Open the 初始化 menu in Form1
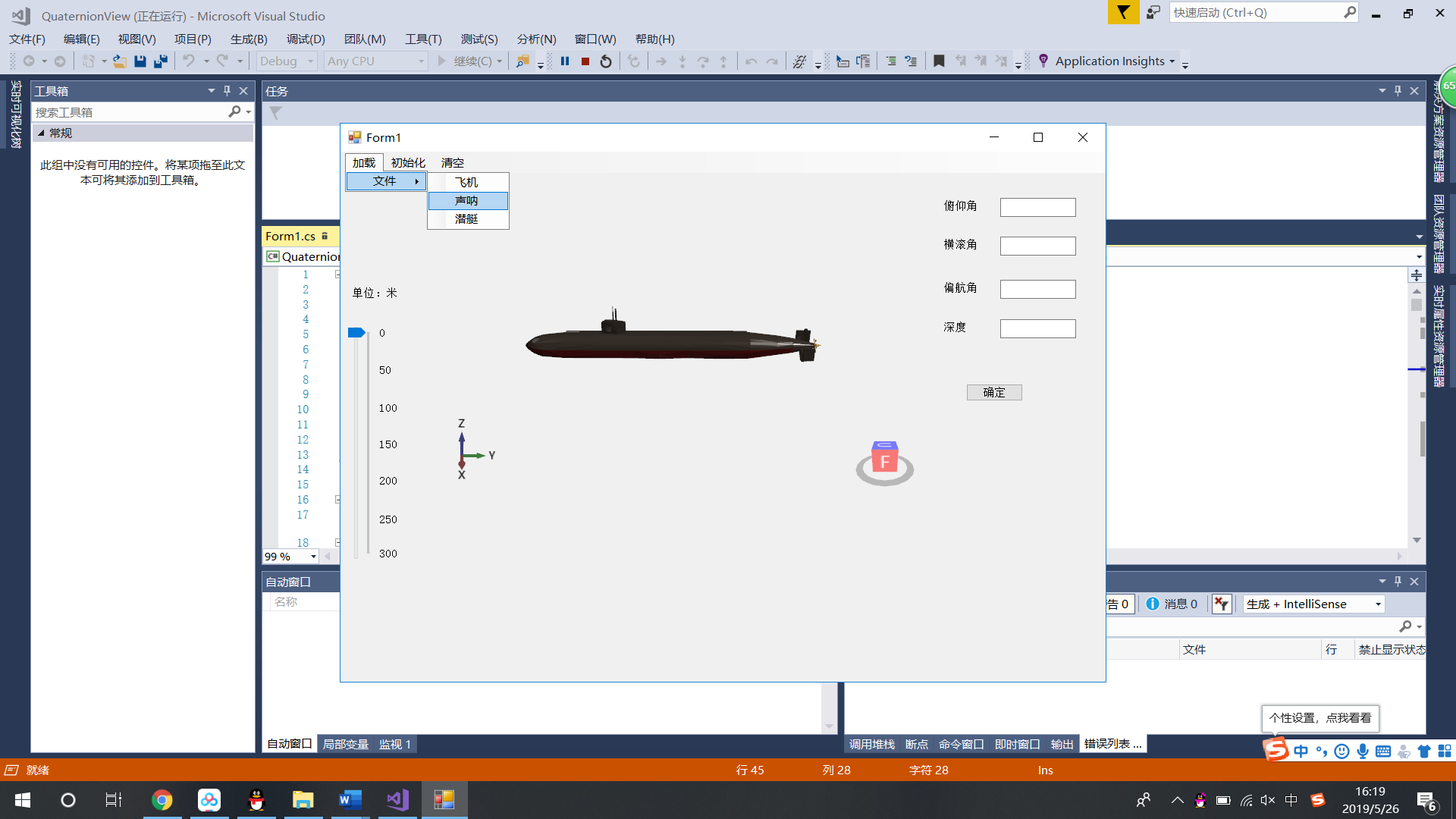The height and width of the screenshot is (819, 1456). click(x=408, y=162)
